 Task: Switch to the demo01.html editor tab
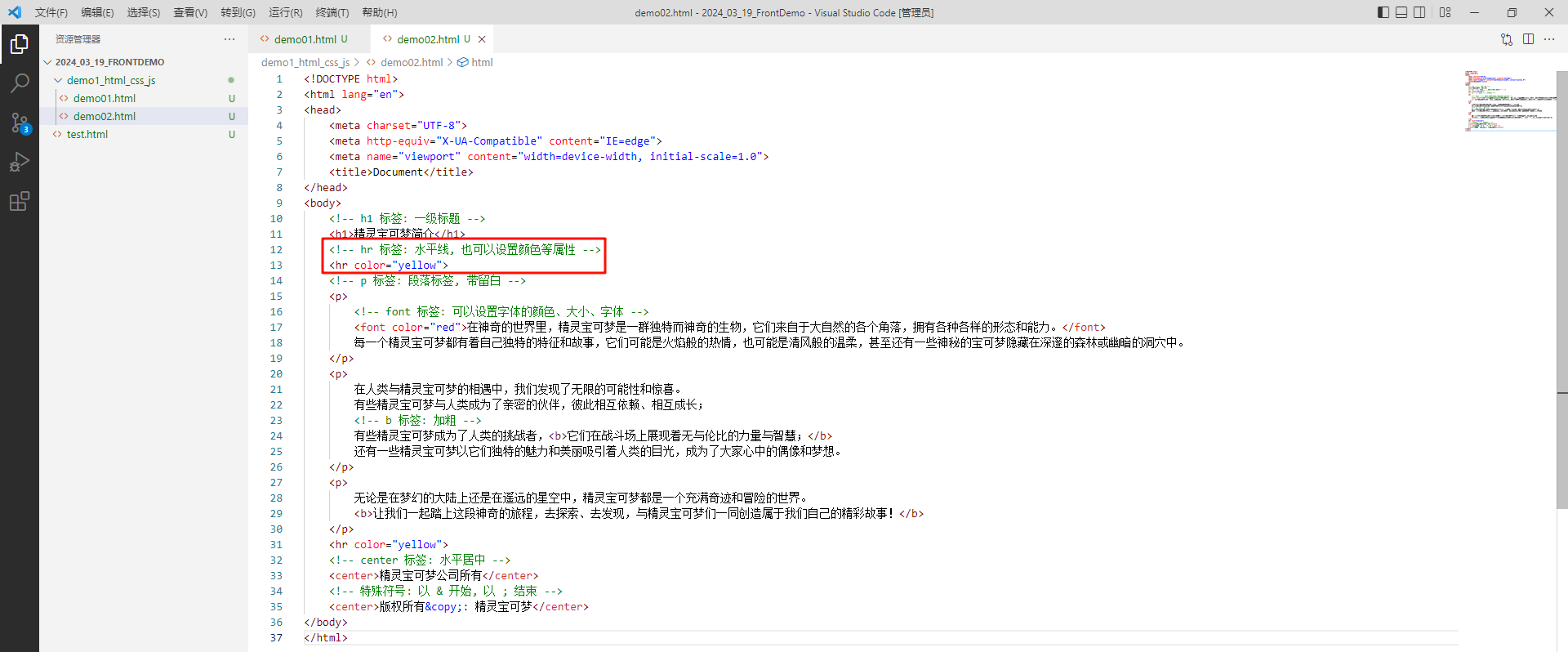(x=309, y=39)
